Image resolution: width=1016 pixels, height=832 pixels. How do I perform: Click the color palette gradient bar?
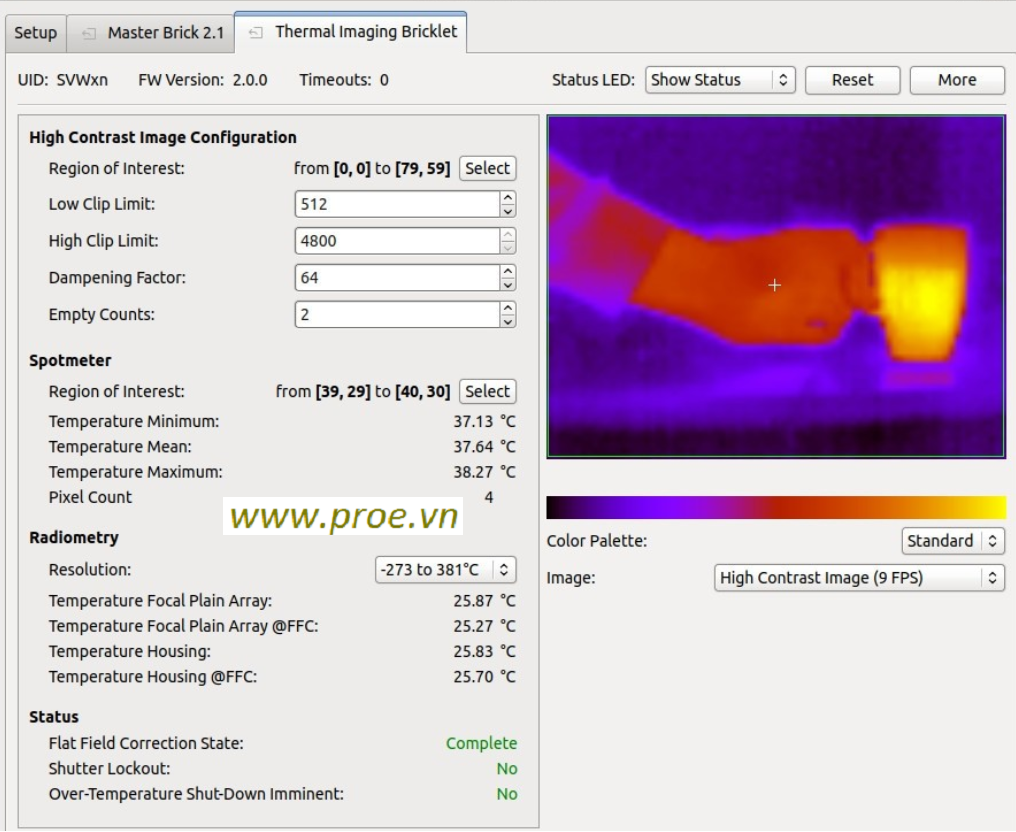click(776, 507)
